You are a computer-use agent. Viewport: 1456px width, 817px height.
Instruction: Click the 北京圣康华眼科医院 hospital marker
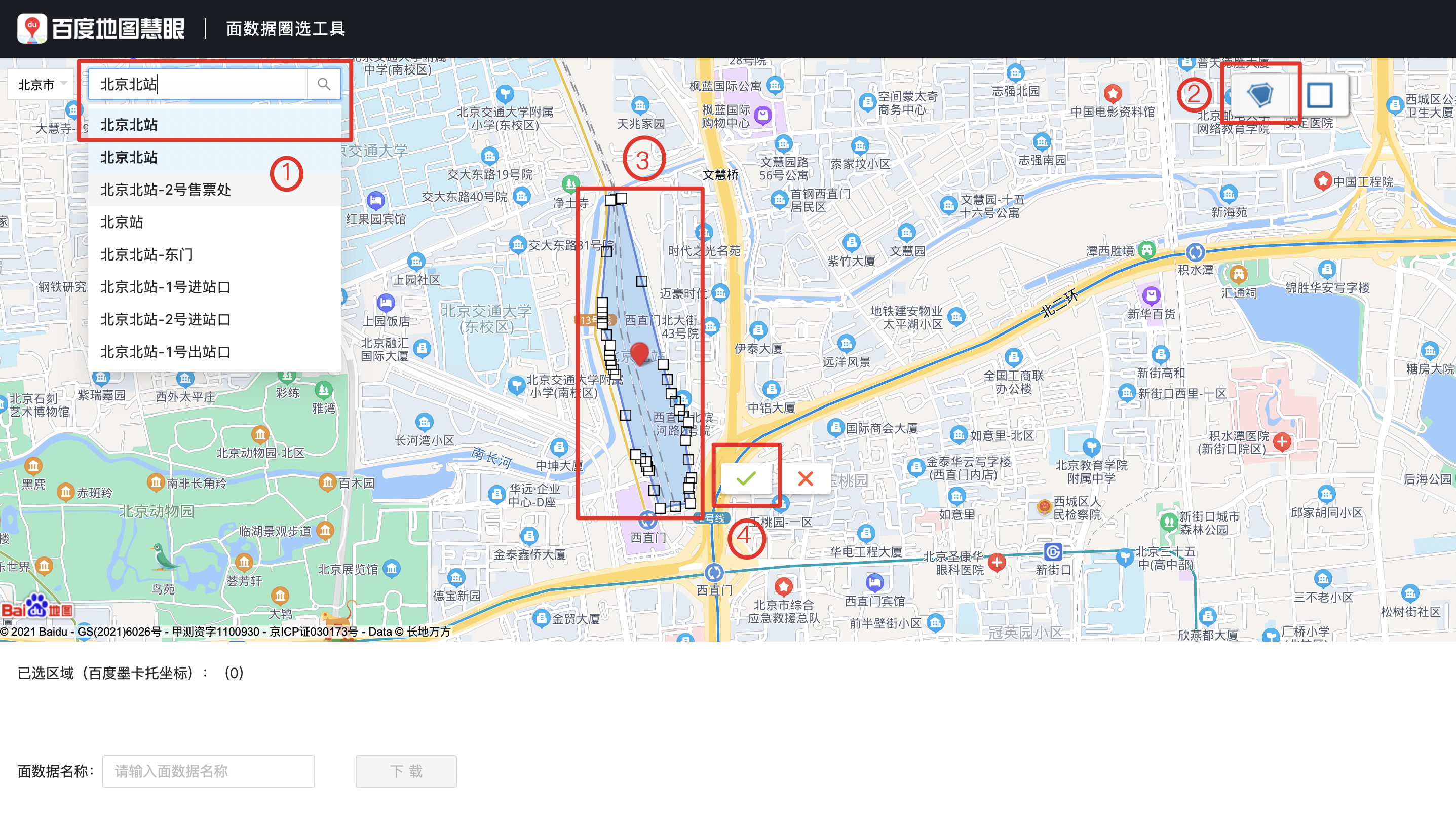[997, 562]
